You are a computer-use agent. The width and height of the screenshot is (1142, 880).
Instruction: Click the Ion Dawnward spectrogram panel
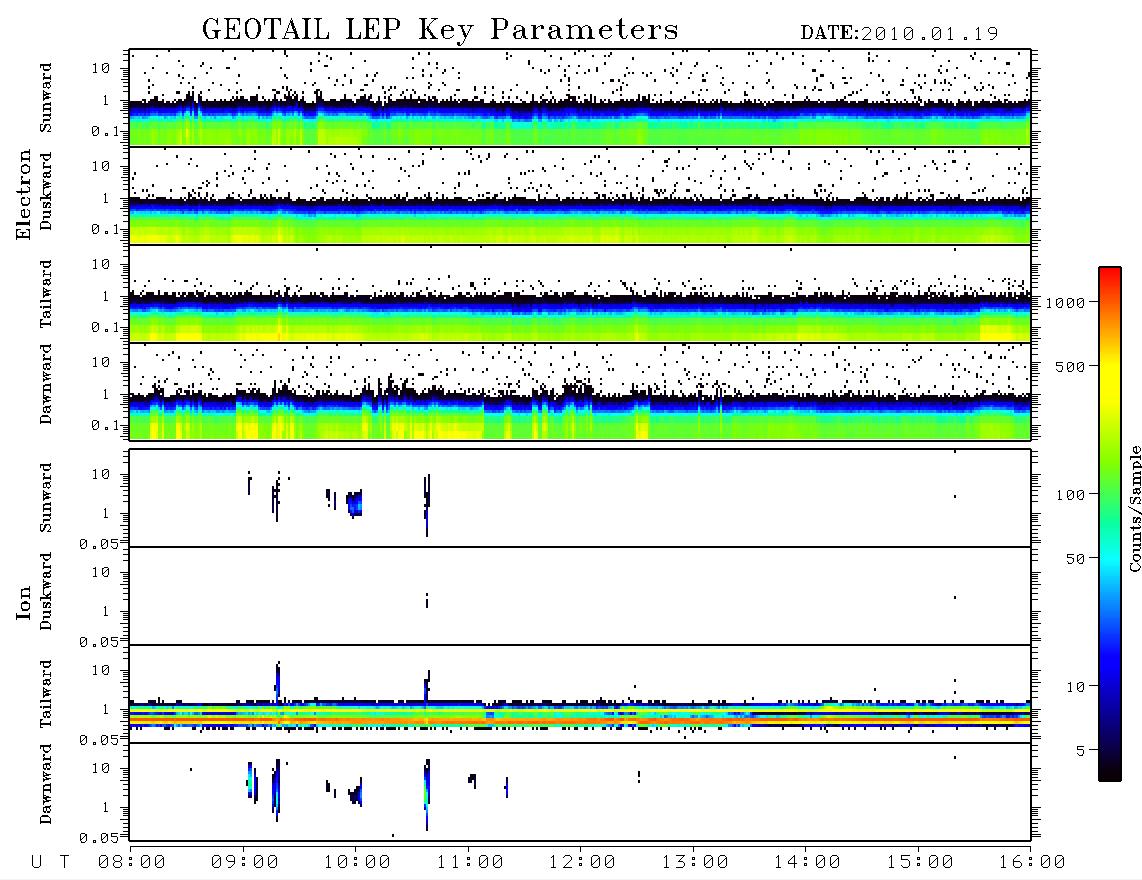coord(580,791)
